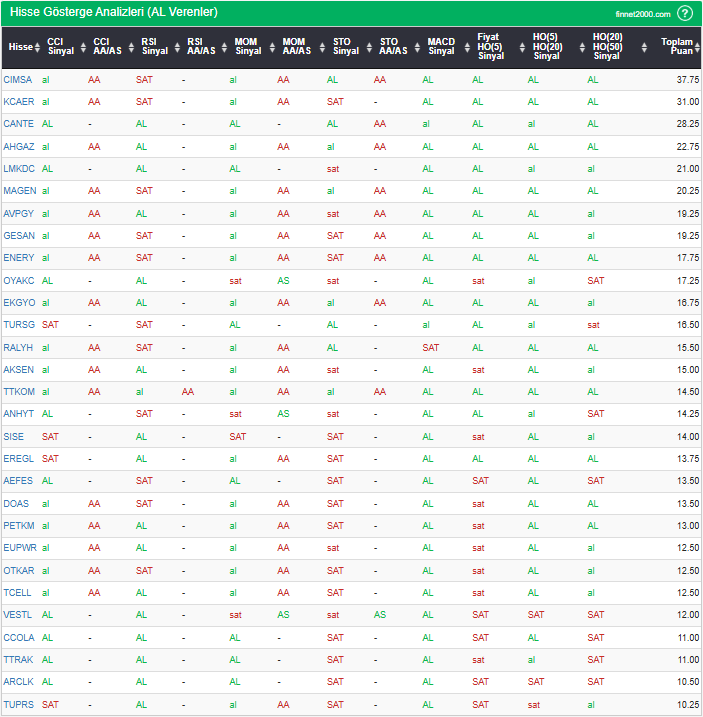
Task: Open the TUPRS stock link
Action: point(18,704)
